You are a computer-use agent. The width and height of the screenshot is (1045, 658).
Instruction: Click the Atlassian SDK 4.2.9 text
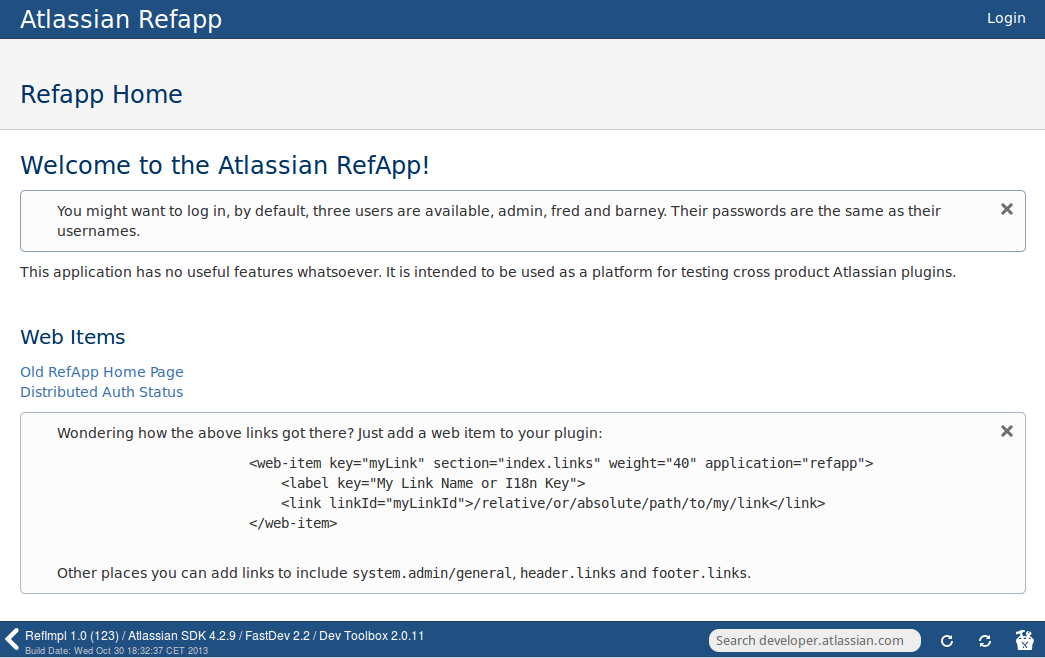coord(182,636)
